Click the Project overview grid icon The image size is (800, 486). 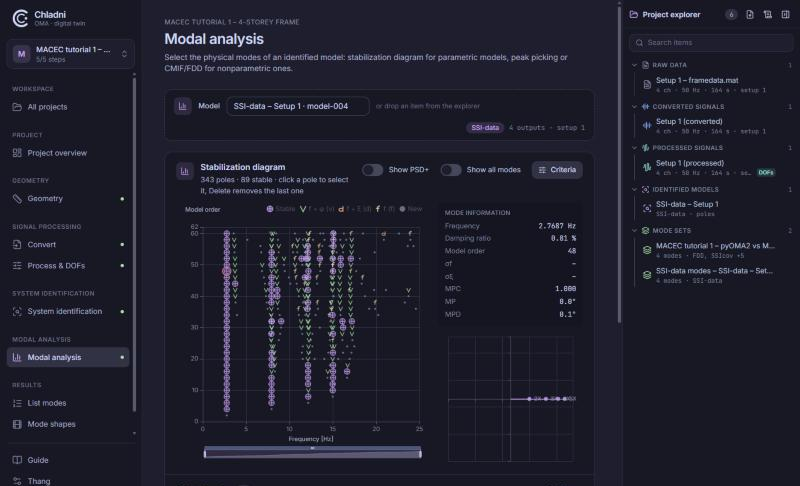17,153
